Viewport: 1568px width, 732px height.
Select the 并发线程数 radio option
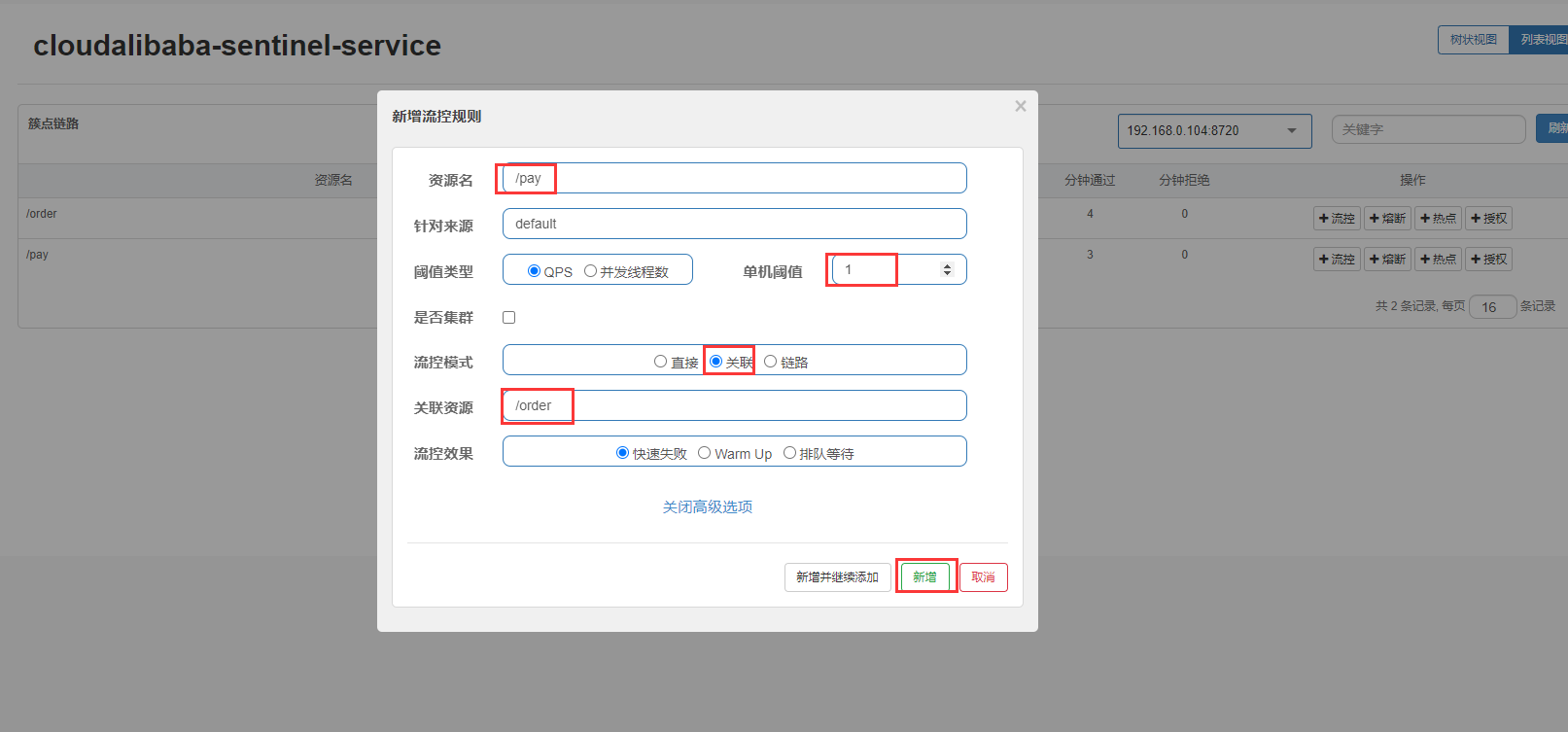tap(590, 271)
